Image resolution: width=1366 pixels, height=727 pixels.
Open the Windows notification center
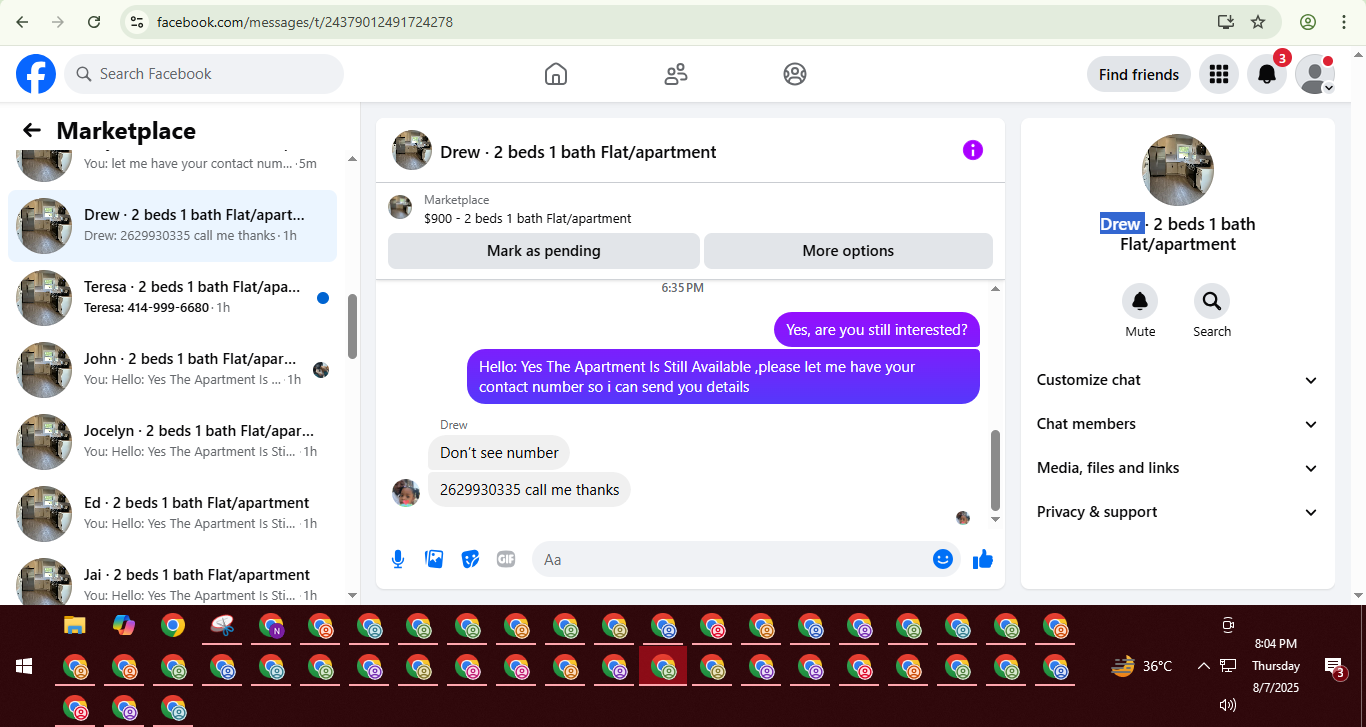1333,666
